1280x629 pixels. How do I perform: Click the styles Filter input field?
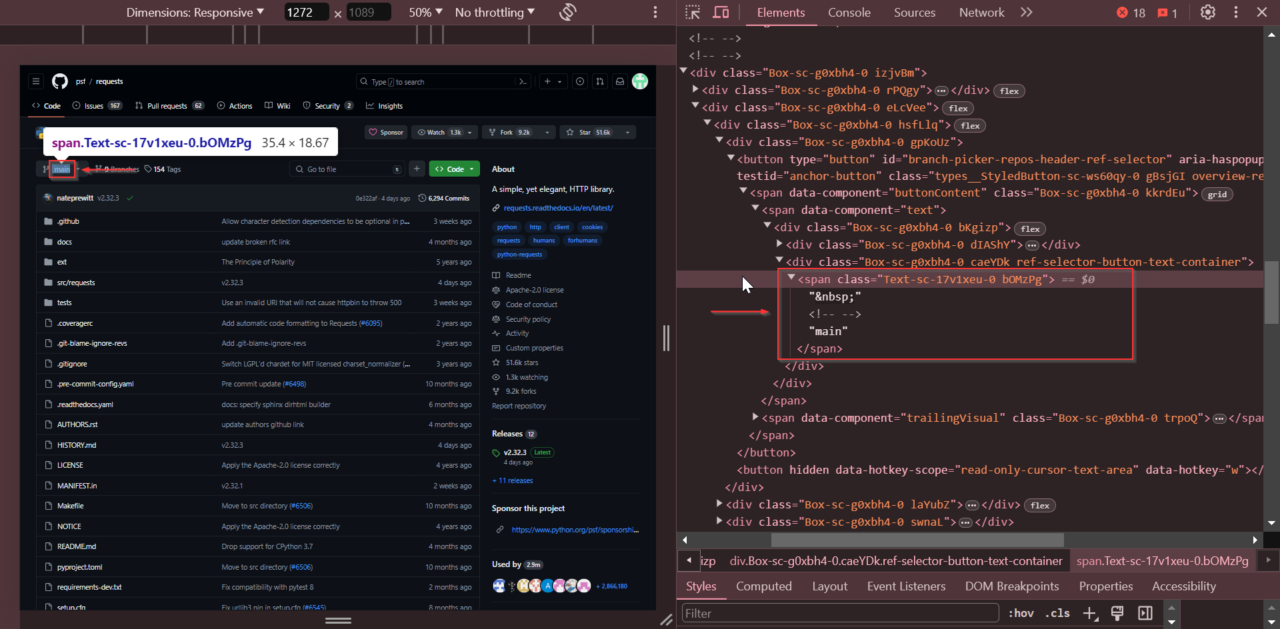(840, 613)
